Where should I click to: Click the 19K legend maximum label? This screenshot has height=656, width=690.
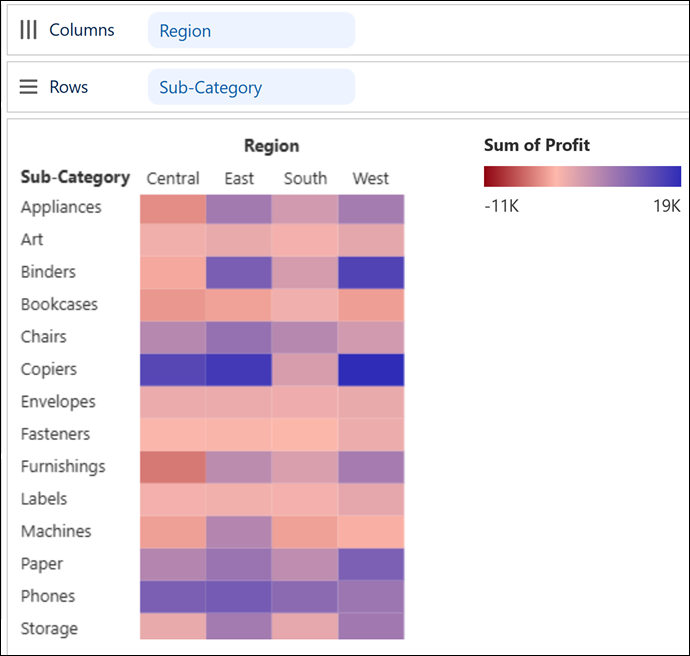pos(667,205)
